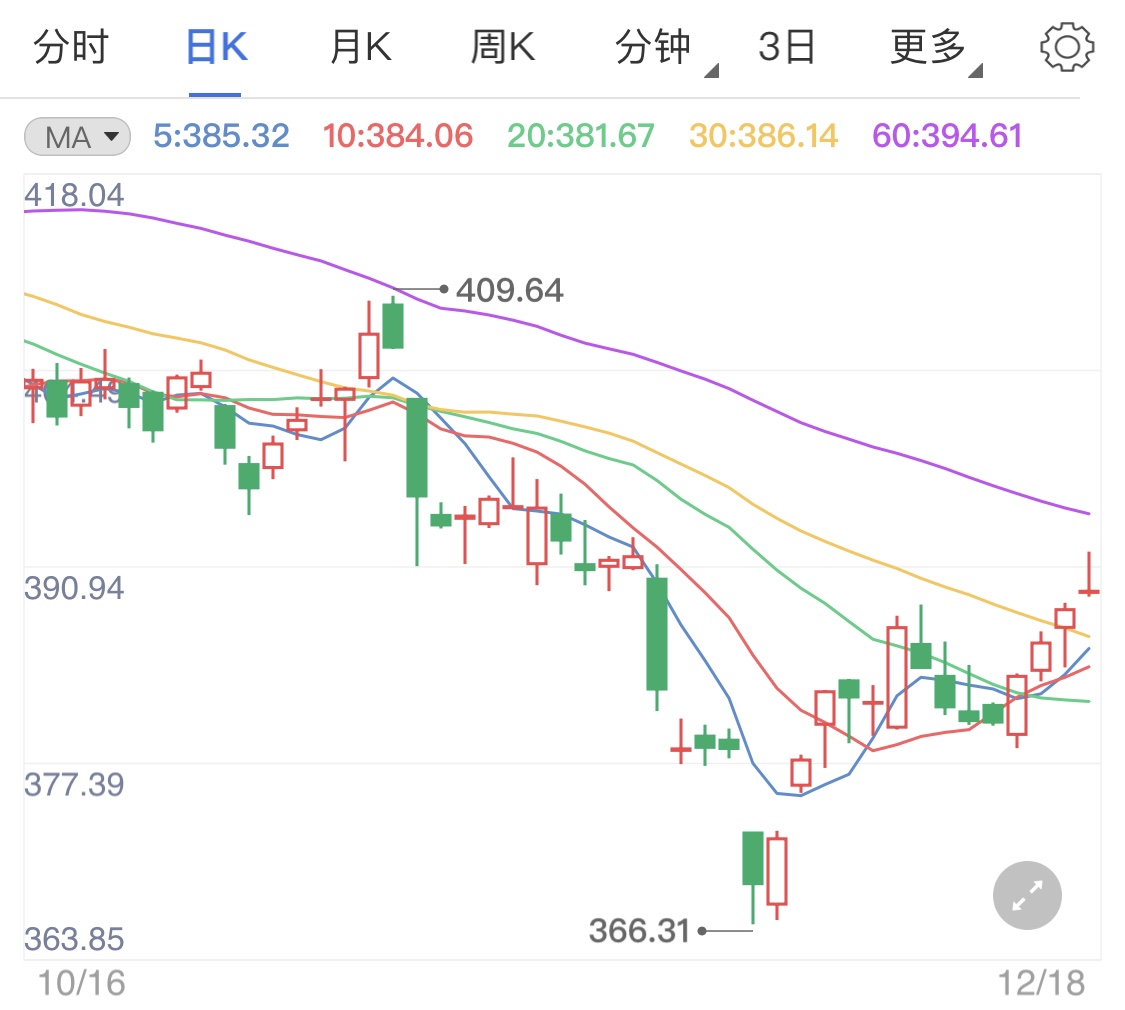Select the 3日 tab
The height and width of the screenshot is (1010, 1125).
pos(786,47)
